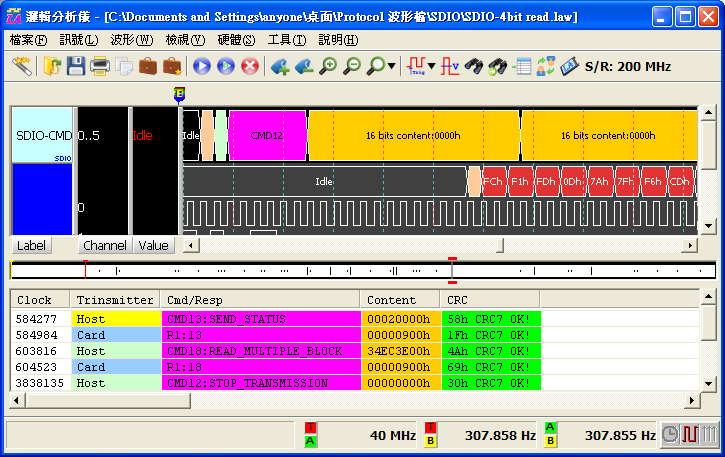The height and width of the screenshot is (457, 725).
Task: Click the B bar marker above waveform
Action: (x=179, y=95)
